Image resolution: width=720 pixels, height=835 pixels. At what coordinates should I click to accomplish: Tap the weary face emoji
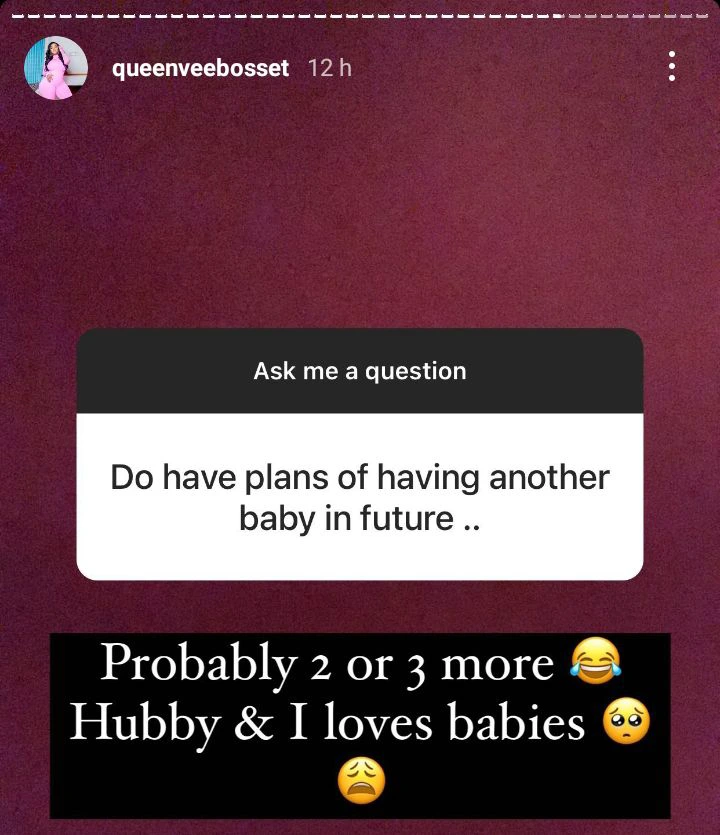(x=361, y=781)
